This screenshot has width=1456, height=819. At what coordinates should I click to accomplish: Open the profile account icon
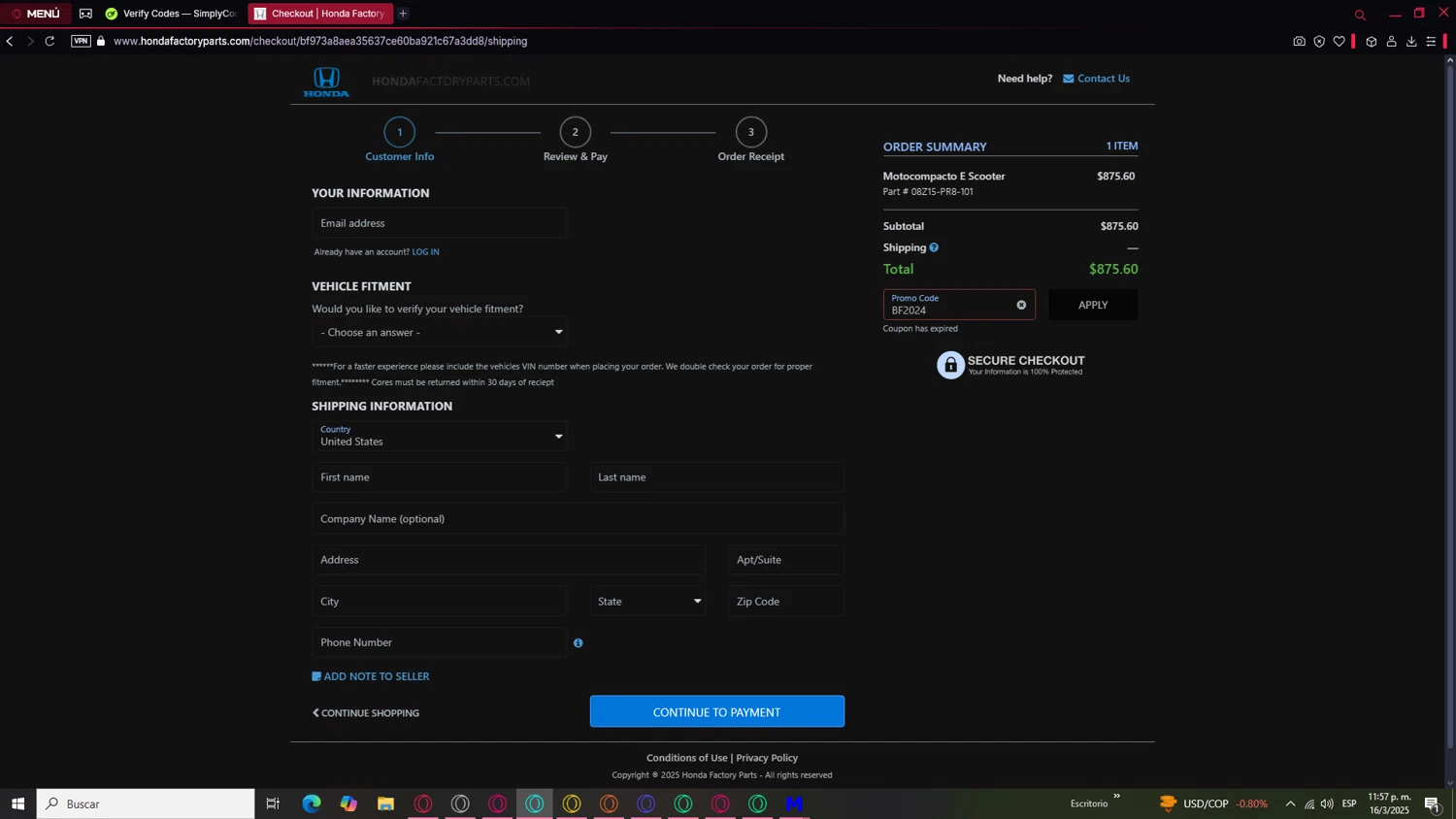point(1391,41)
